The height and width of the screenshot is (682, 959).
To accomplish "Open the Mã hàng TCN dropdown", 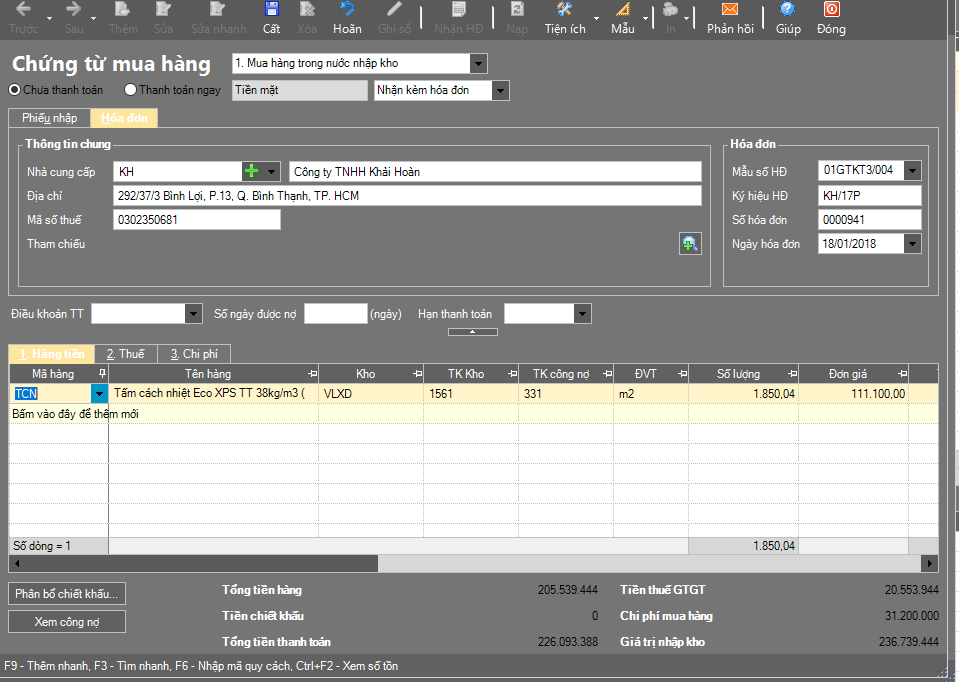I will (99, 393).
